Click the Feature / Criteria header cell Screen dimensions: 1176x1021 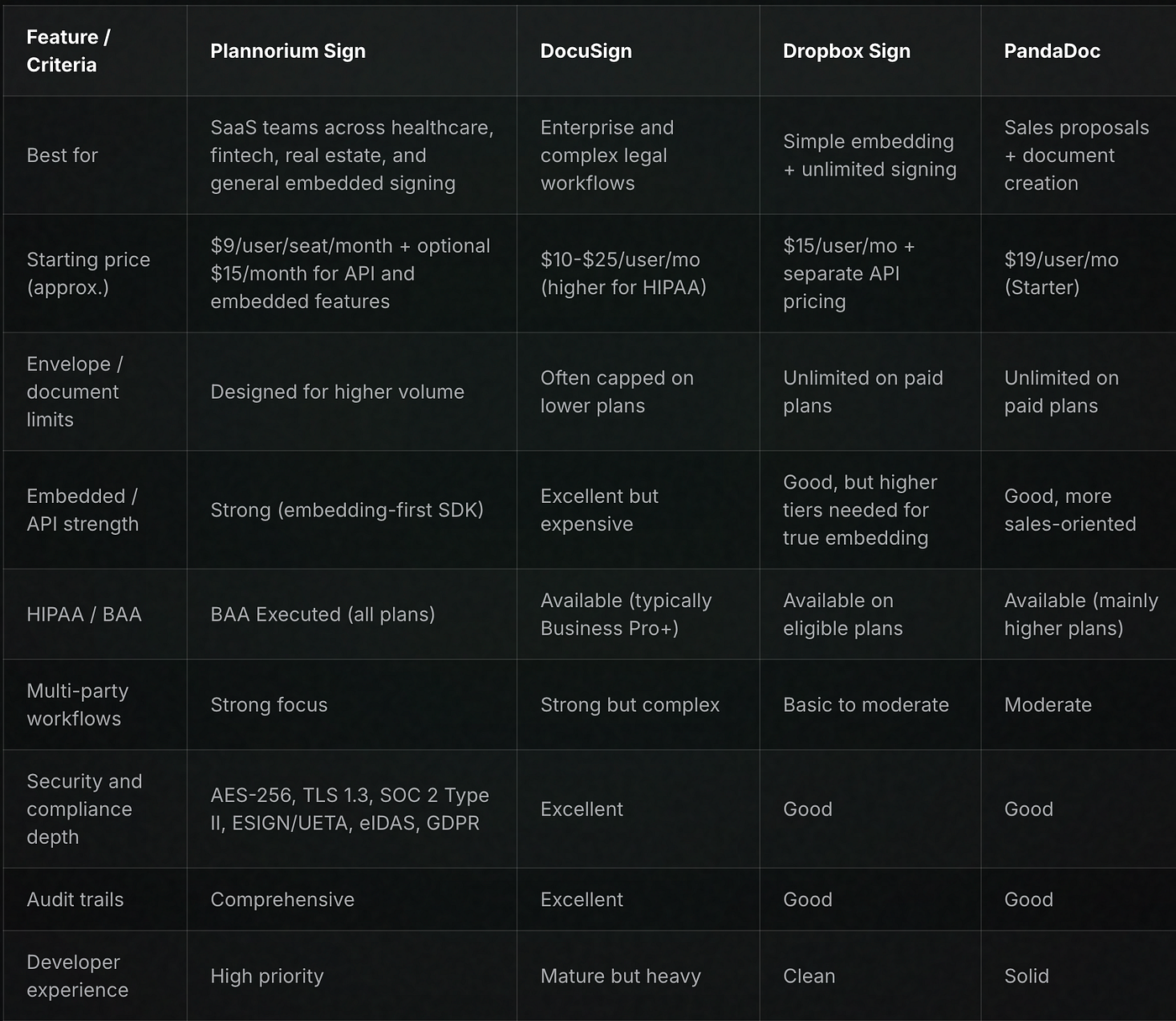point(68,51)
